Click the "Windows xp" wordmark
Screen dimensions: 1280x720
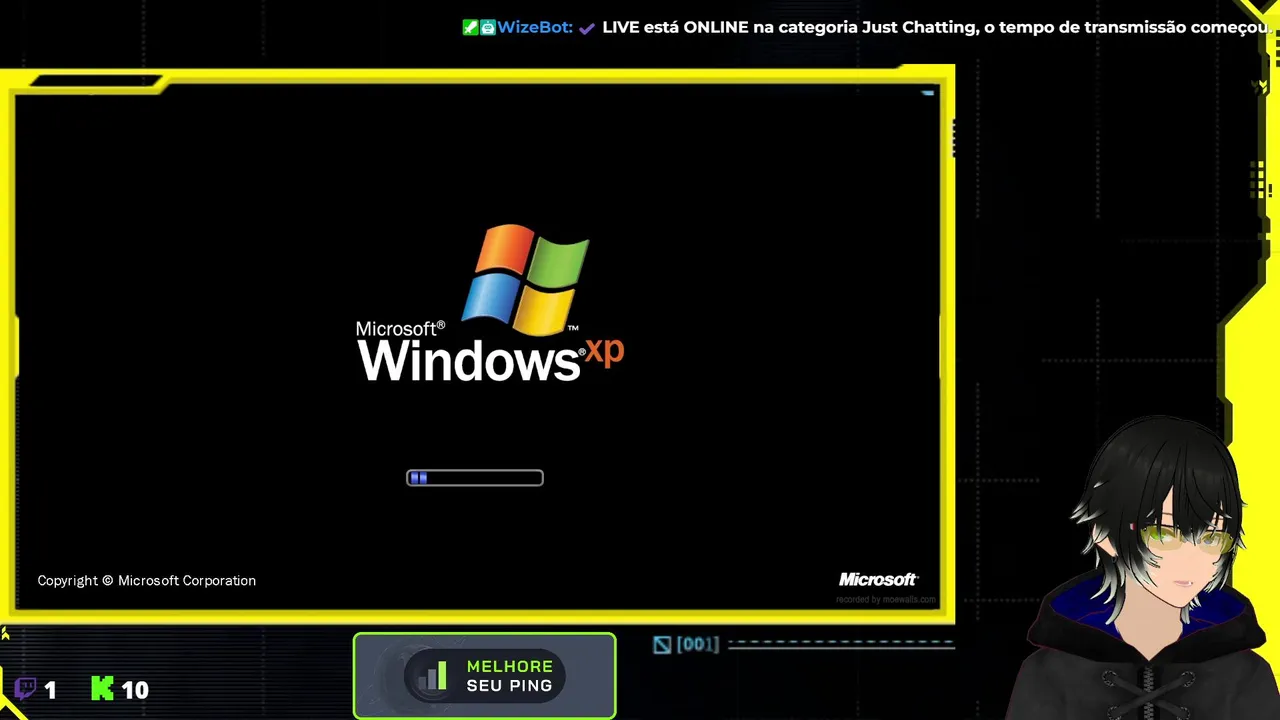coord(490,357)
